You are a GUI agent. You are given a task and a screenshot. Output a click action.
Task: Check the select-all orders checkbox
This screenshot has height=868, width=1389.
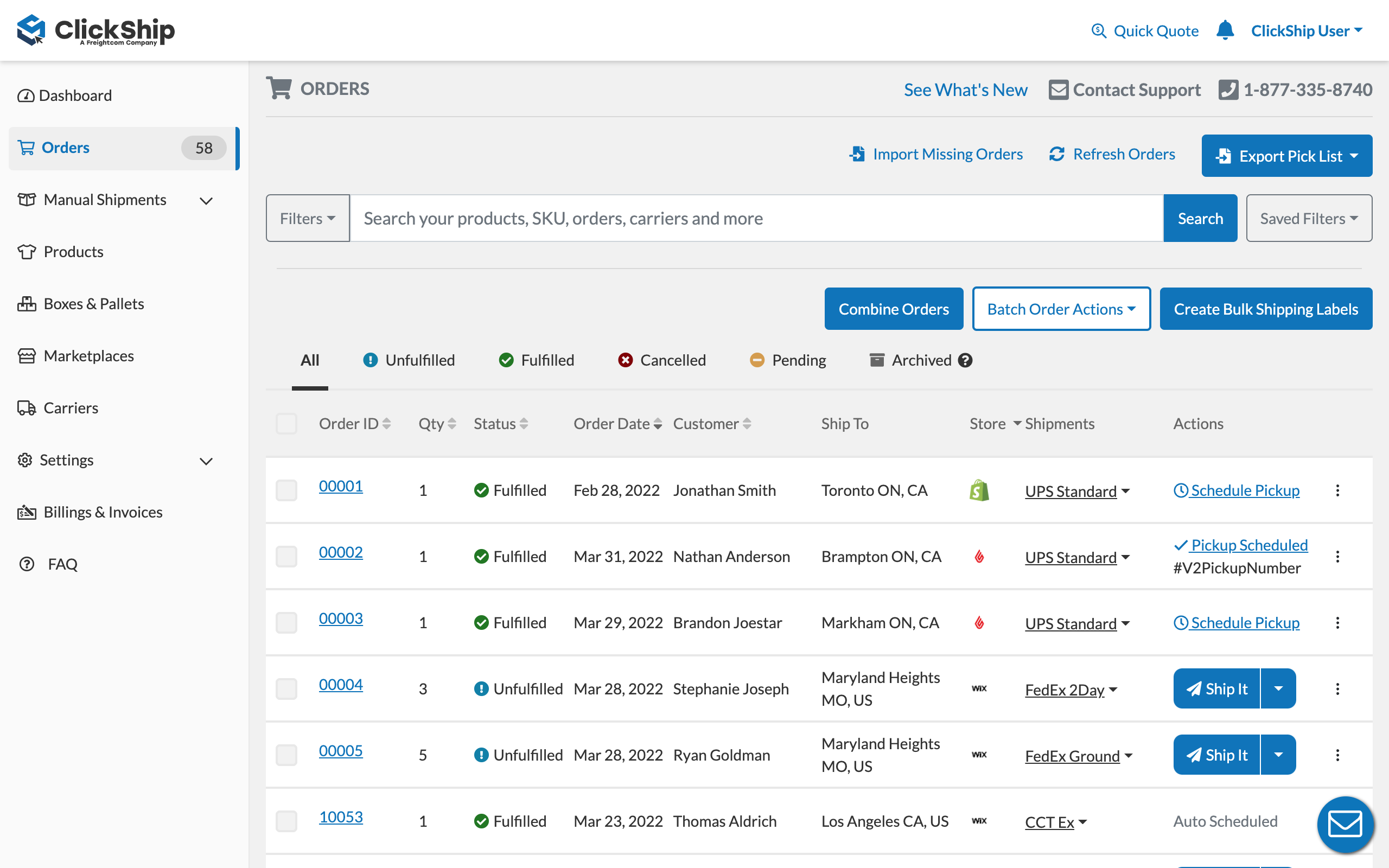pos(286,423)
